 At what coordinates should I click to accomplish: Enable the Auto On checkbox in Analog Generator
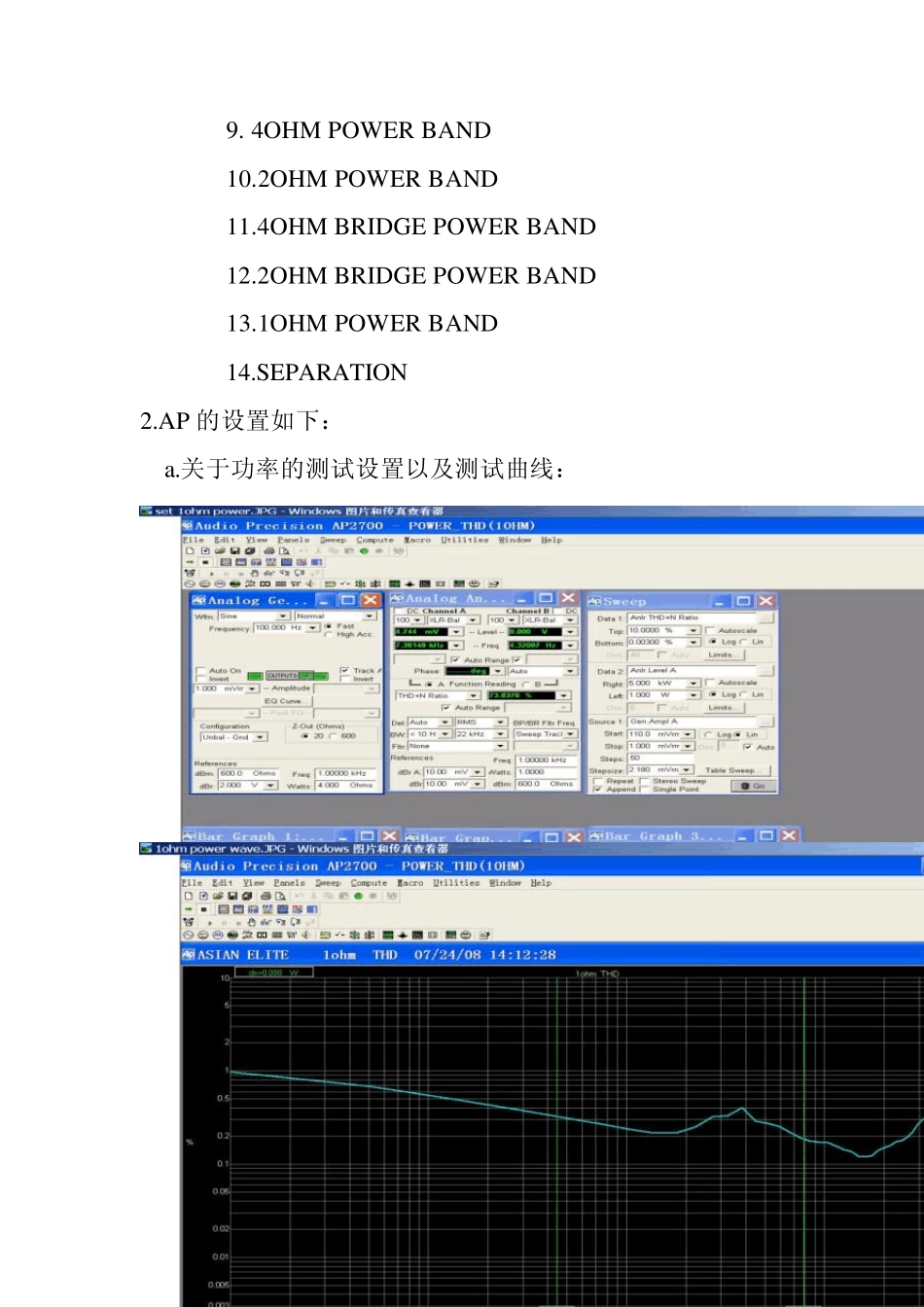pyautogui.click(x=201, y=670)
